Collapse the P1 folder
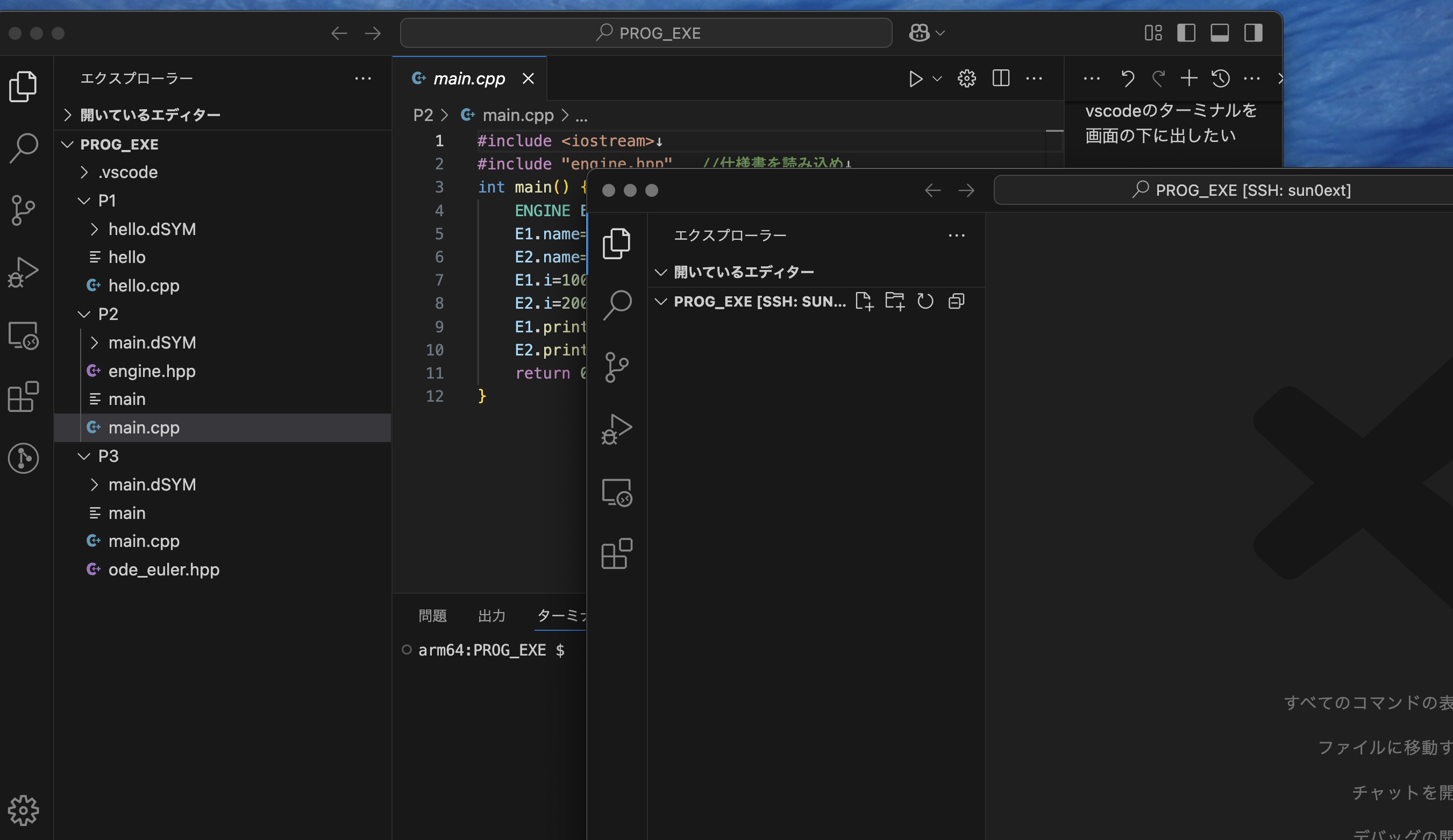This screenshot has width=1453, height=840. 223,201
